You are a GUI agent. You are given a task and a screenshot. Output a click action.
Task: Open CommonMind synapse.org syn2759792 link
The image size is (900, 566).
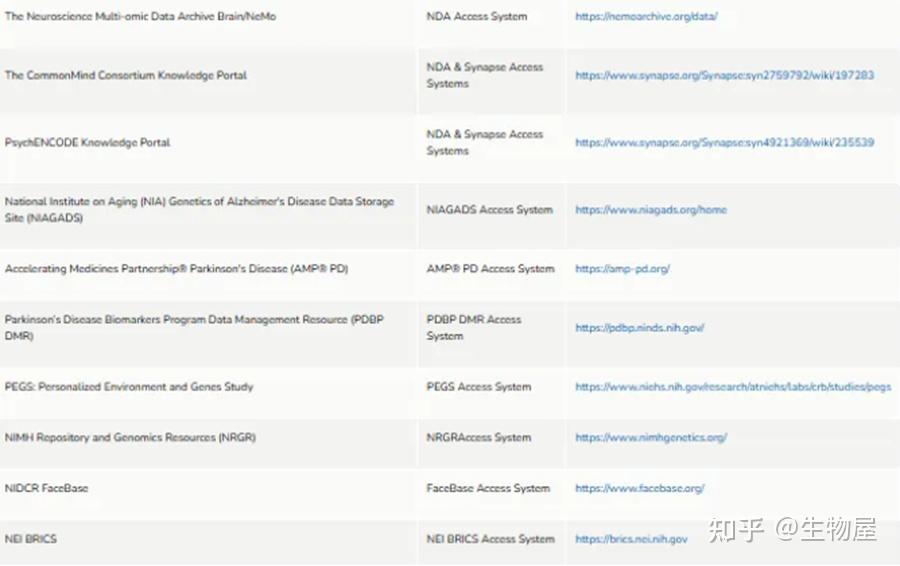pyautogui.click(x=724, y=75)
